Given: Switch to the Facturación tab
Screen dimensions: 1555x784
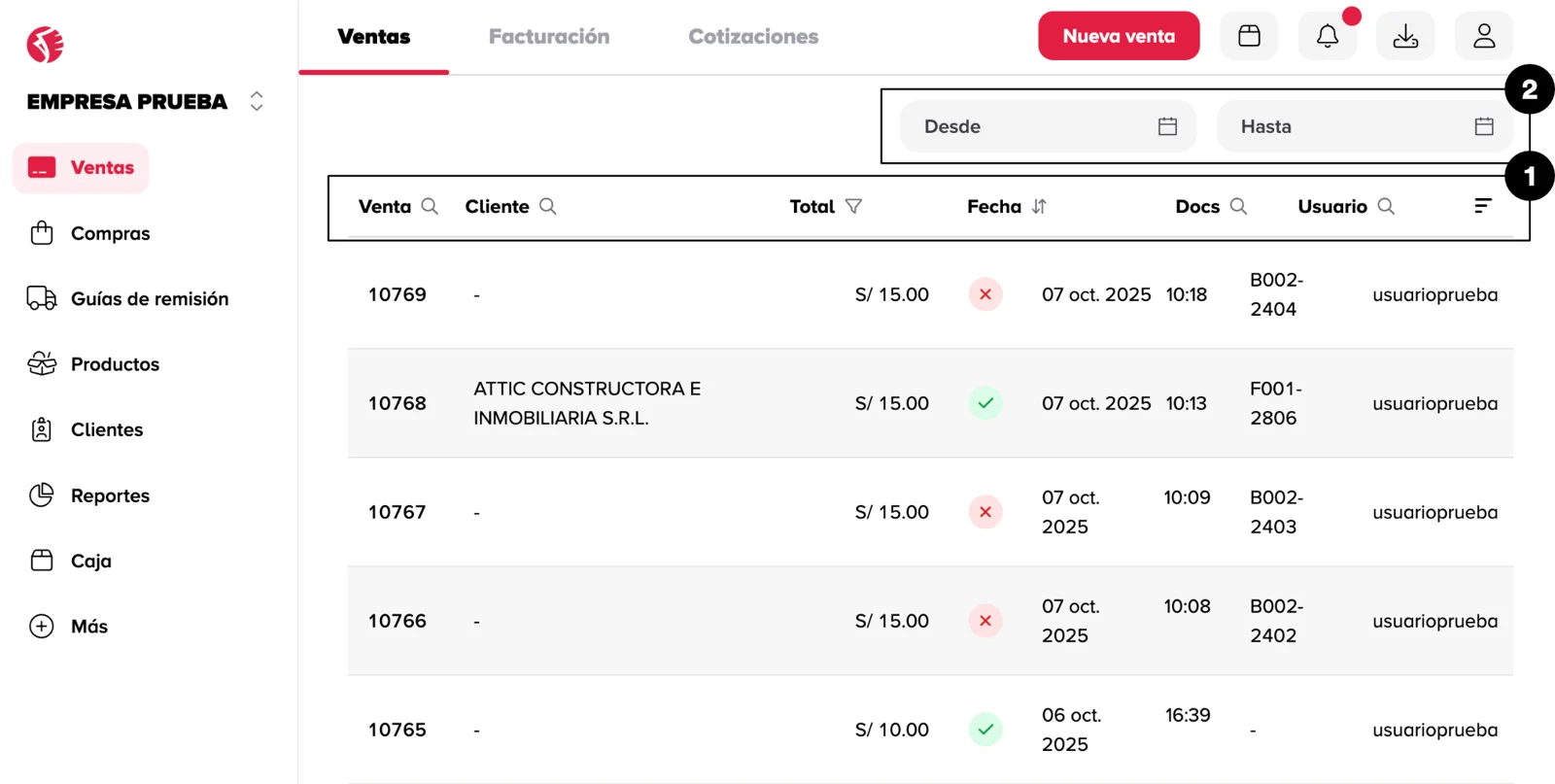Looking at the screenshot, I should (x=549, y=37).
